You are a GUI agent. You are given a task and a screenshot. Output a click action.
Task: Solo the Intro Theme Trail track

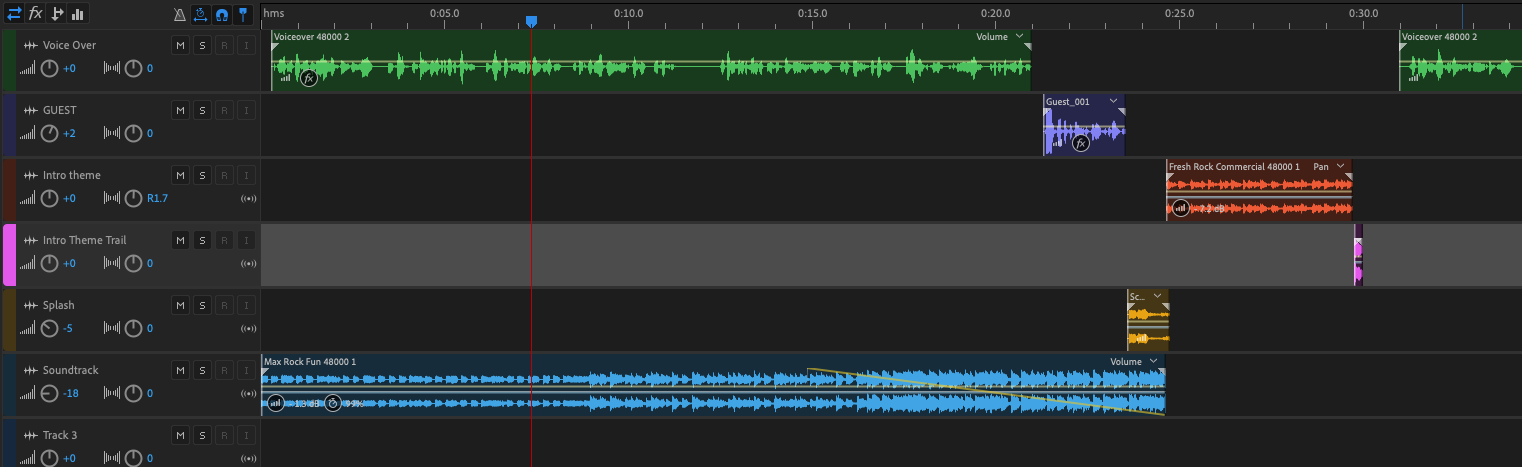coord(202,240)
